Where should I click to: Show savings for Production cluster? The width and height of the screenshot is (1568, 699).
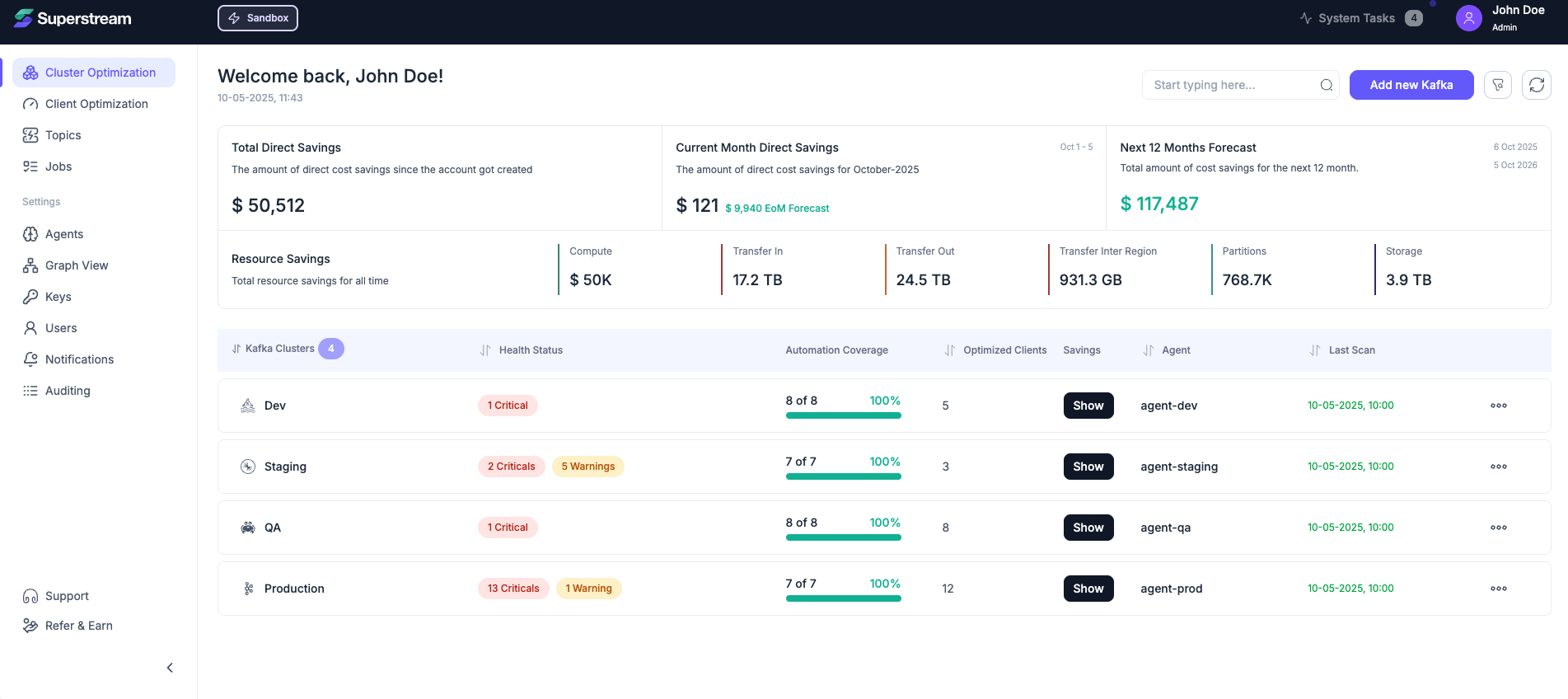pyautogui.click(x=1088, y=589)
